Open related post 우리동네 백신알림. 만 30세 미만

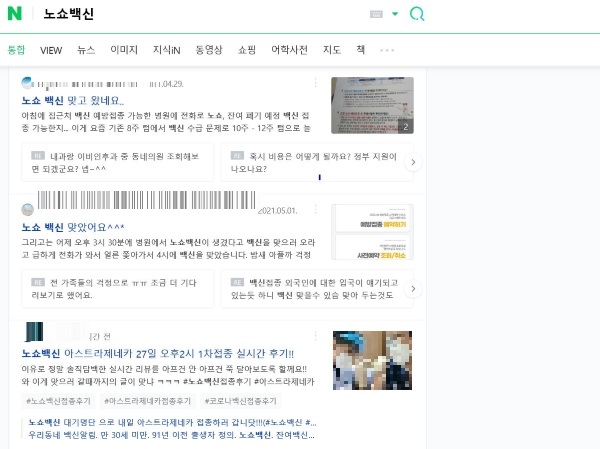[x=171, y=435]
